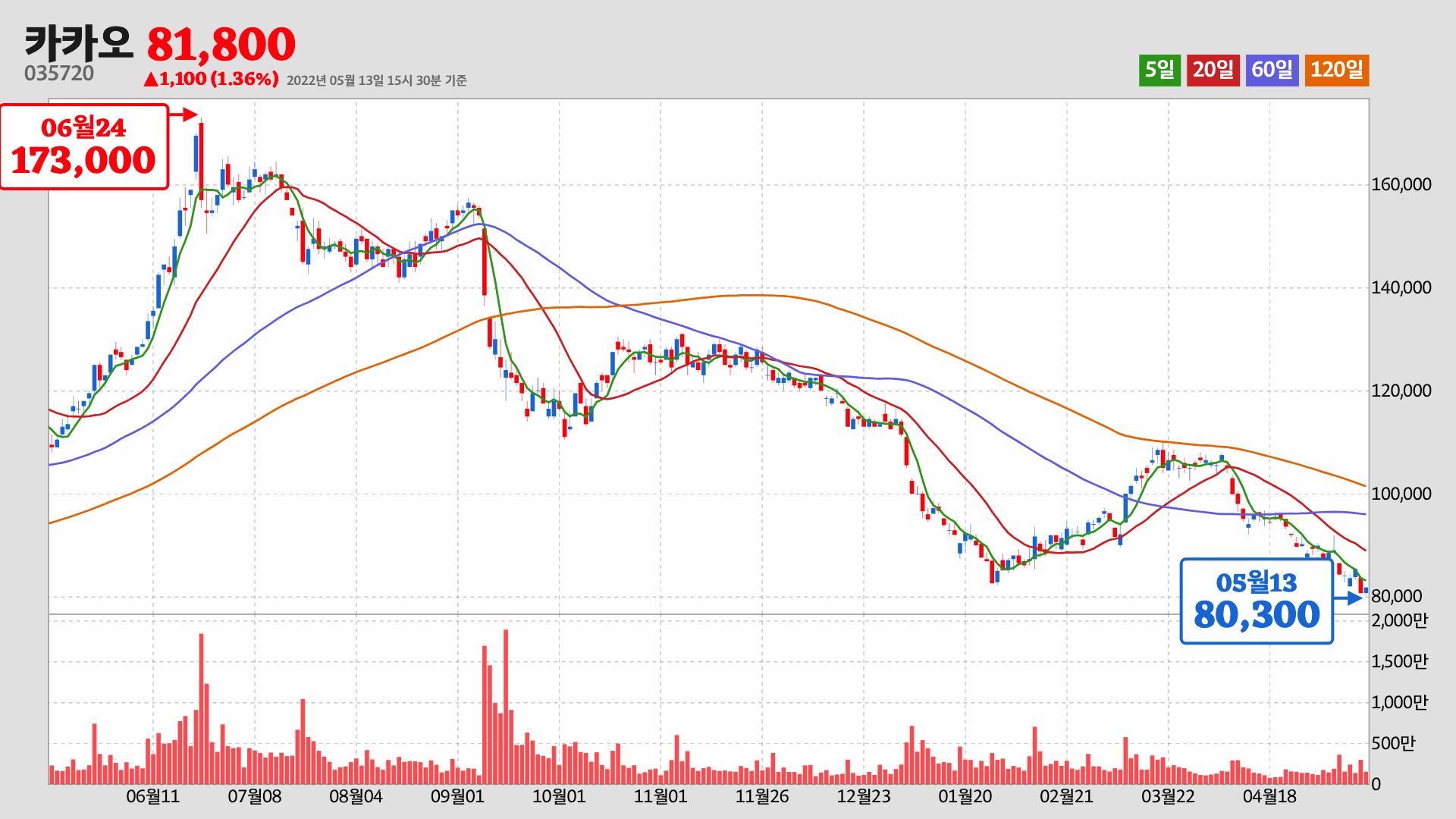Click the 08월04 date axis label
Viewport: 1456px width, 819px height.
[x=356, y=797]
